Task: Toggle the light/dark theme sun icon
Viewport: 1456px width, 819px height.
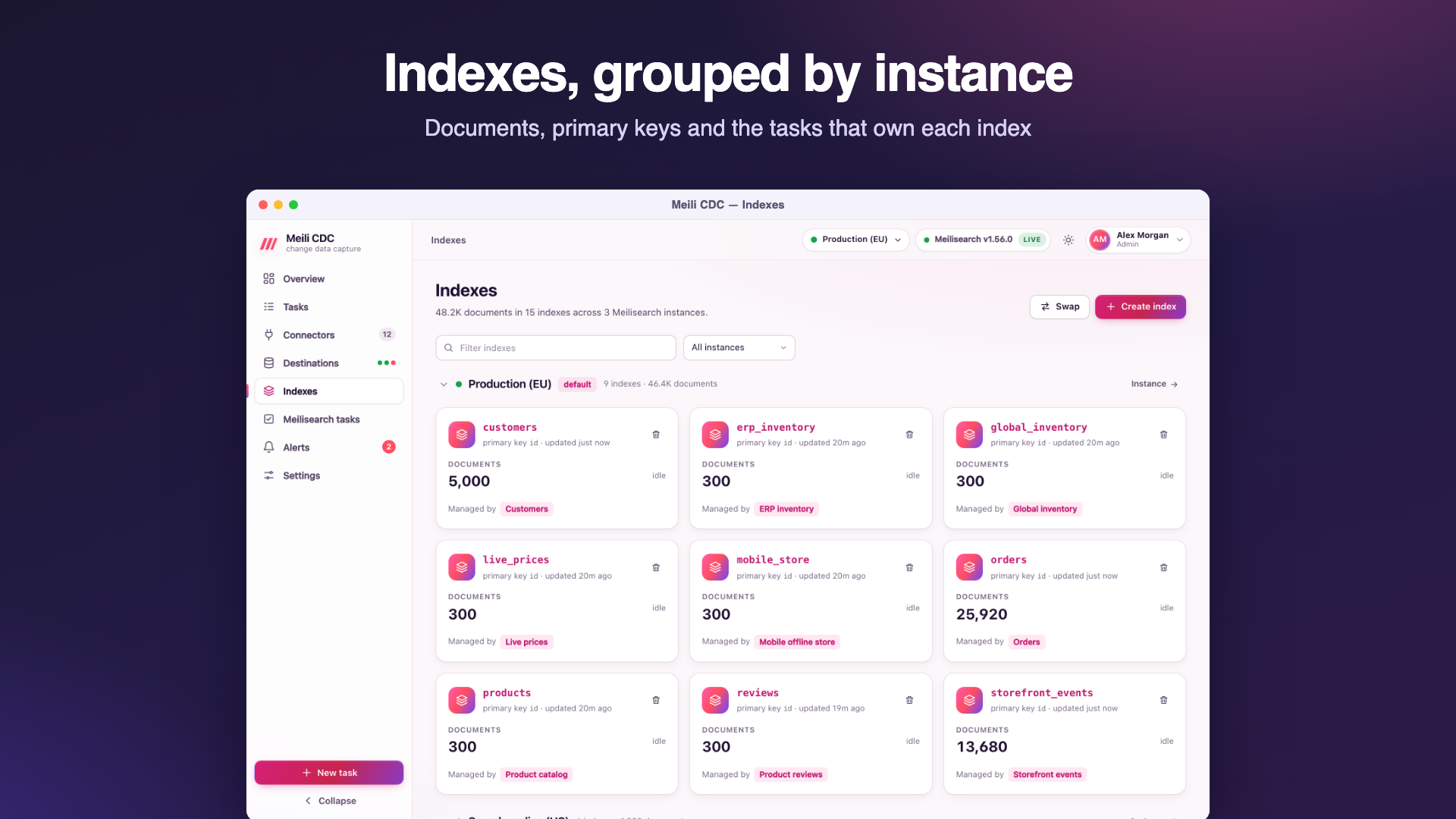Action: [1068, 240]
